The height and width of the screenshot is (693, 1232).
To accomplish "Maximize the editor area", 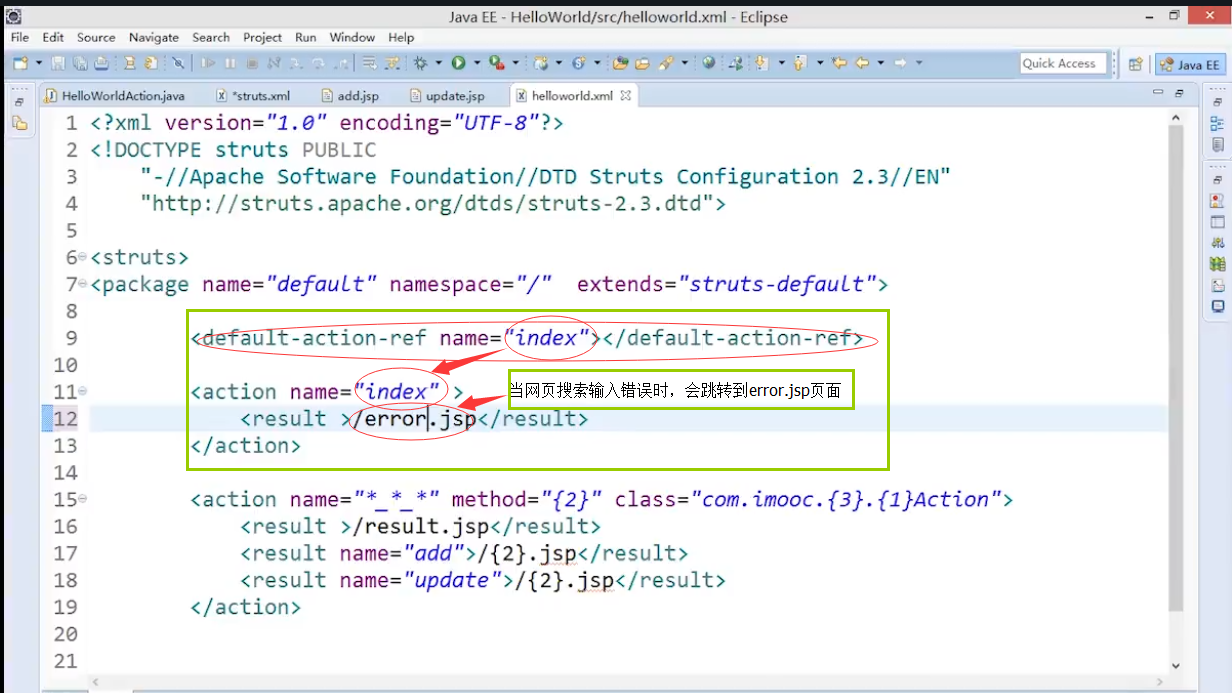I will 1179,93.
